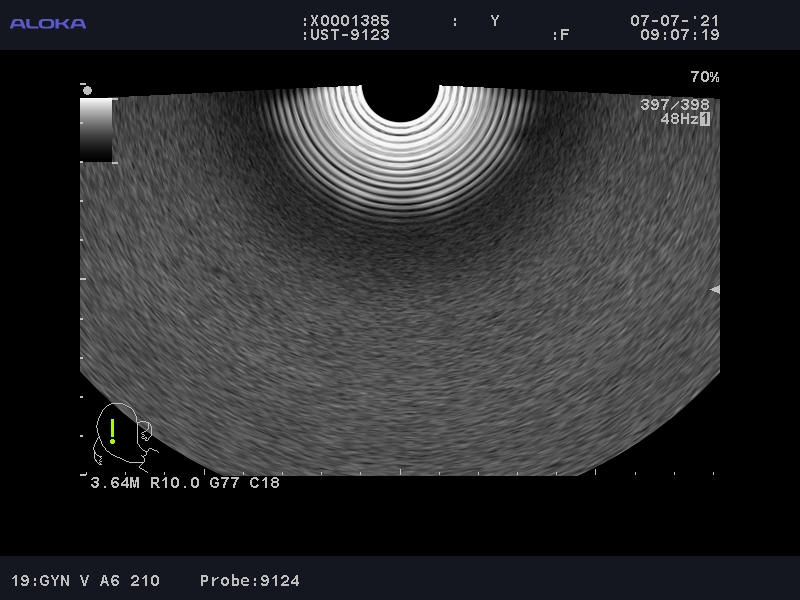Viewport: 800px width, 600px height.
Task: Select the patient ID X0001385
Action: (349, 21)
